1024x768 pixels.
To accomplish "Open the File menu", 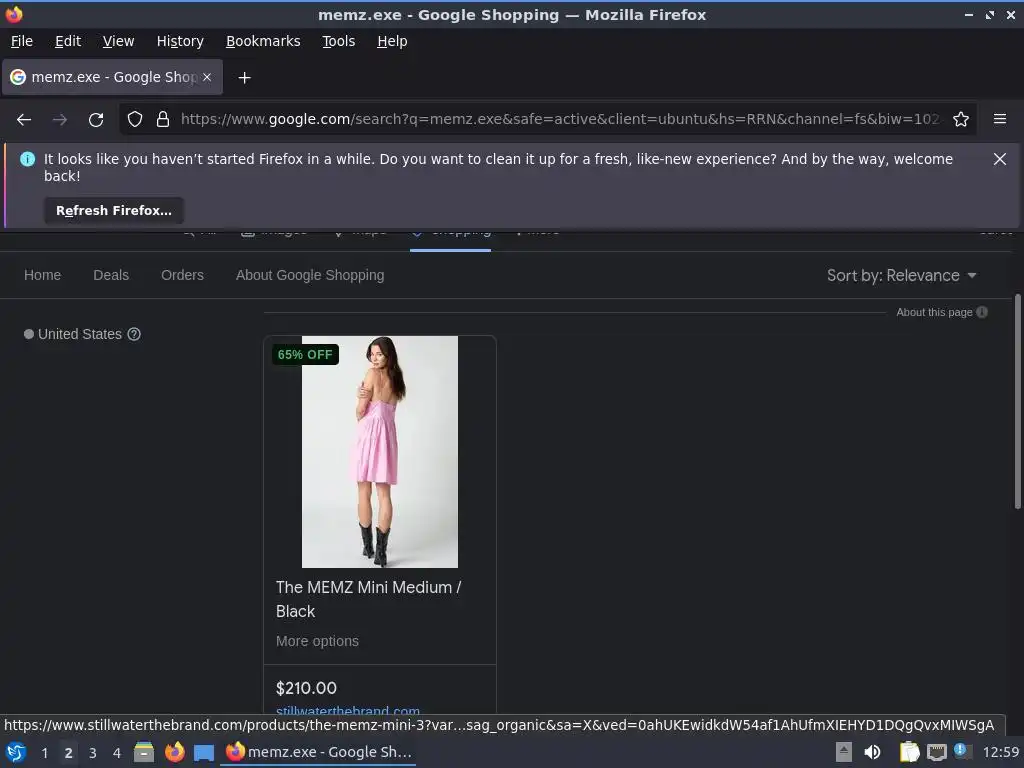I will click(x=22, y=41).
